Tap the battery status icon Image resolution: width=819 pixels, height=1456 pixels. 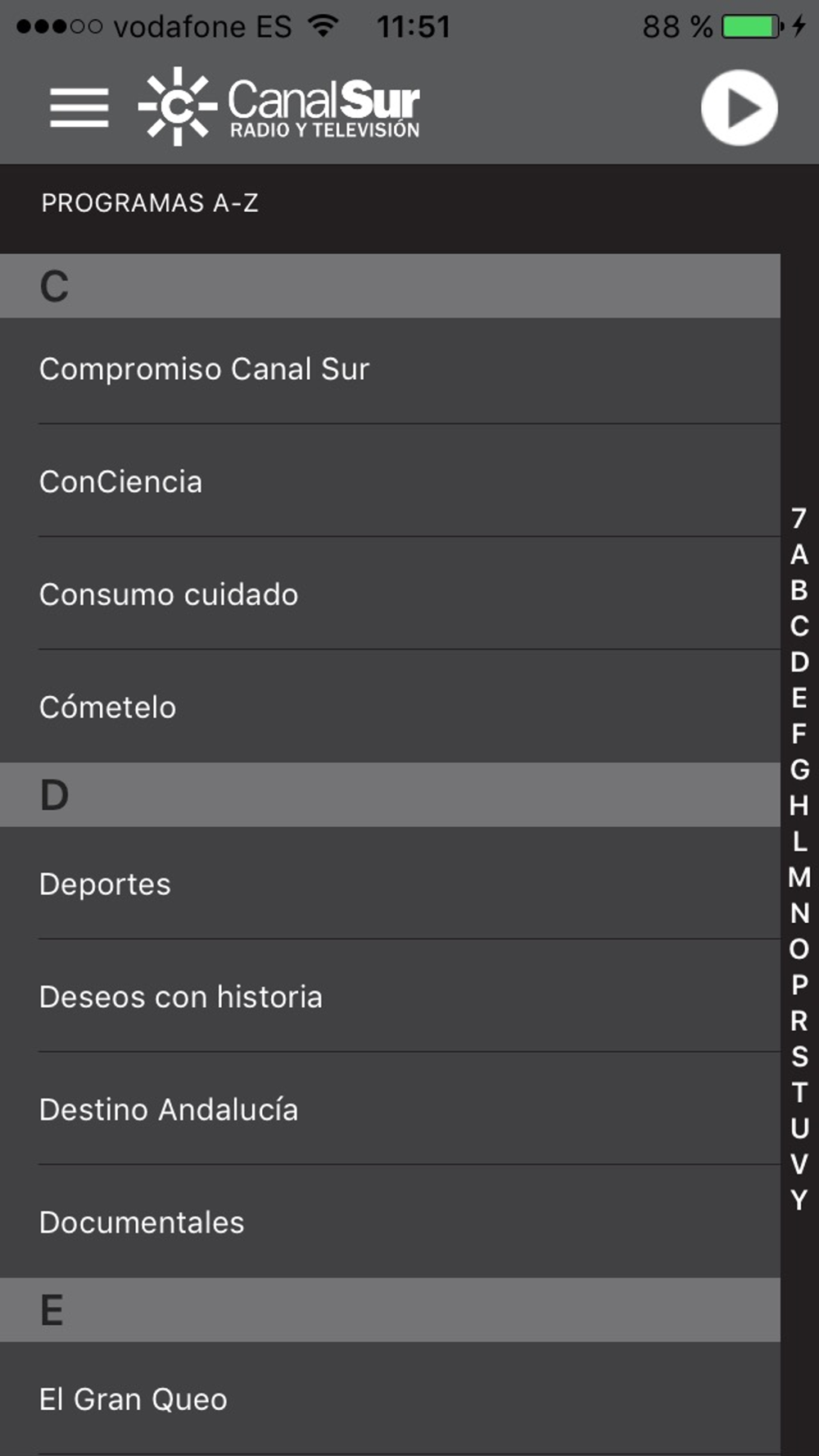[x=753, y=27]
